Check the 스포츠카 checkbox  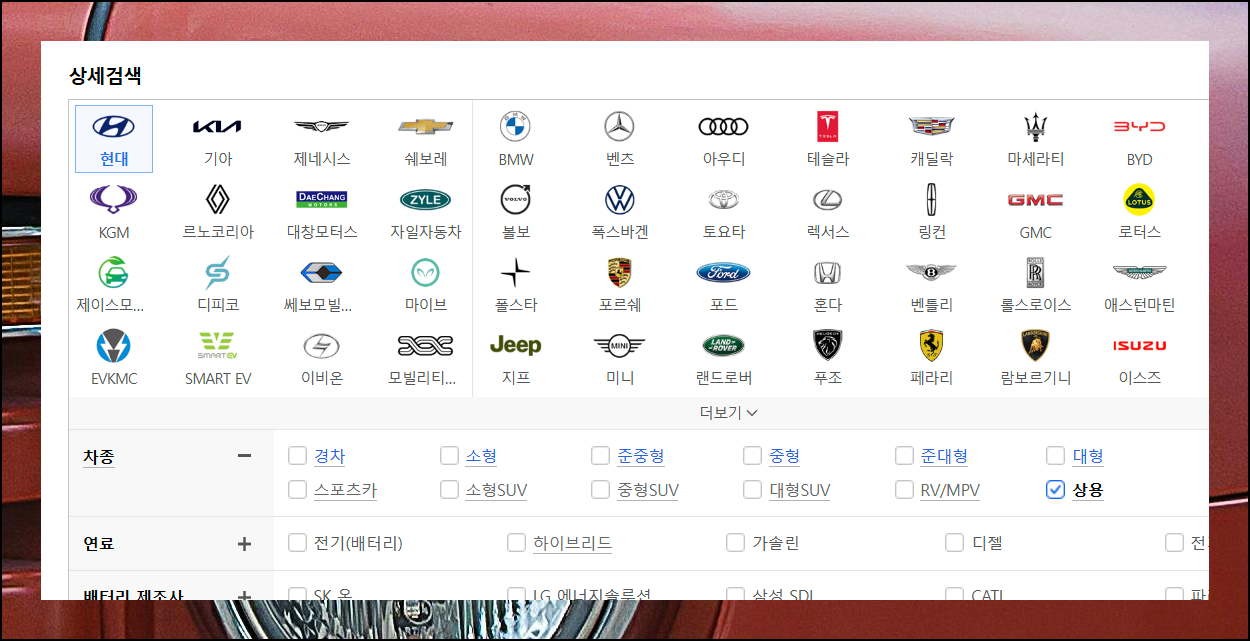pyautogui.click(x=297, y=490)
